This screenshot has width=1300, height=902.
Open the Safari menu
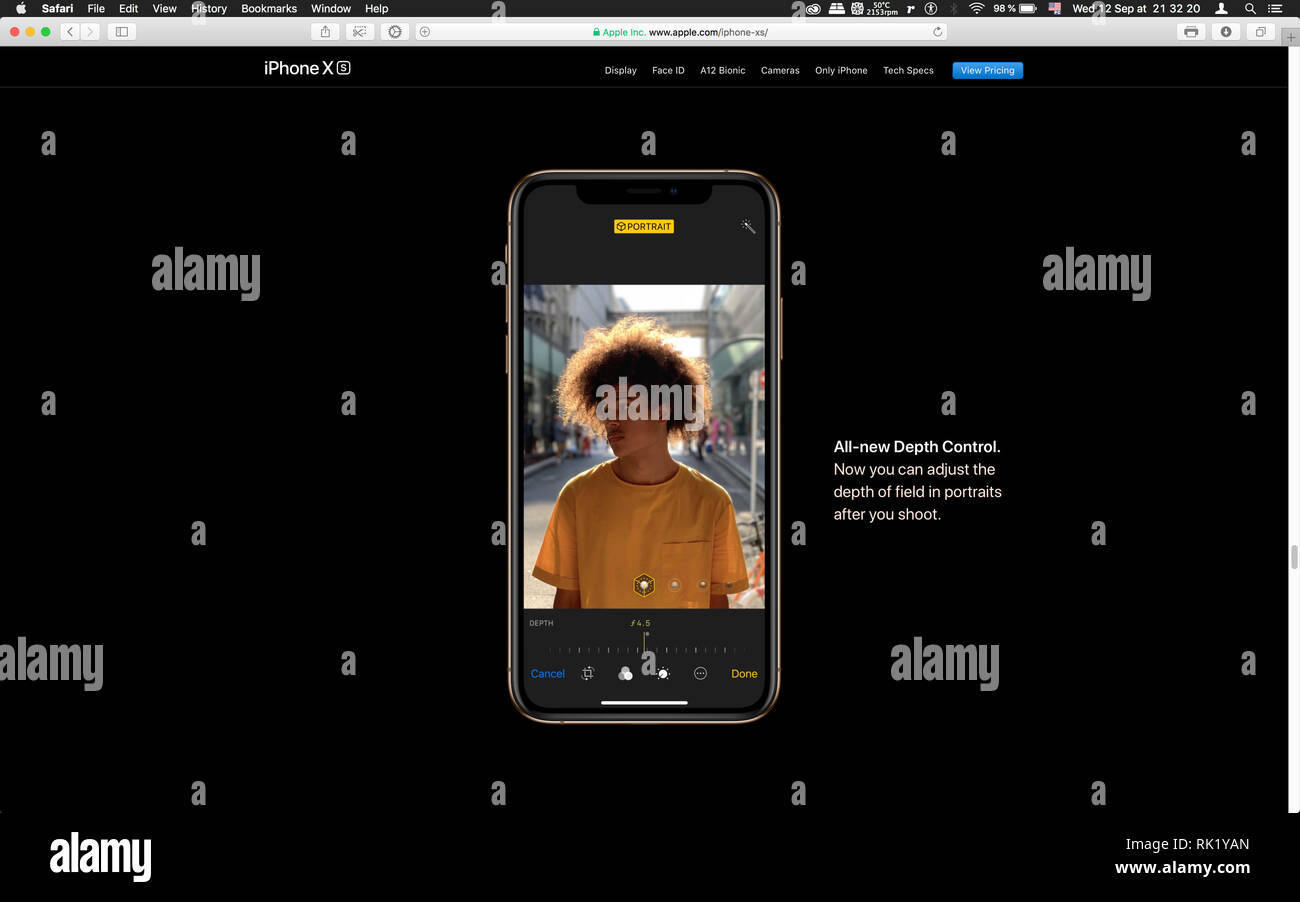[57, 8]
